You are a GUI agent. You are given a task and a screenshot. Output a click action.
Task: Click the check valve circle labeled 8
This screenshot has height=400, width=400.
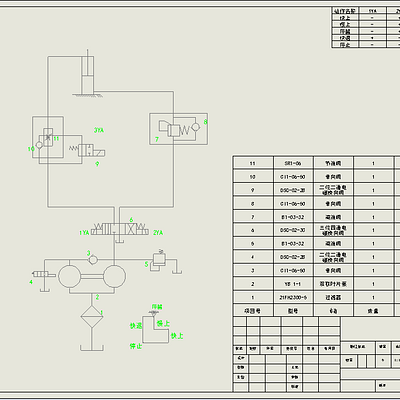click(195, 127)
